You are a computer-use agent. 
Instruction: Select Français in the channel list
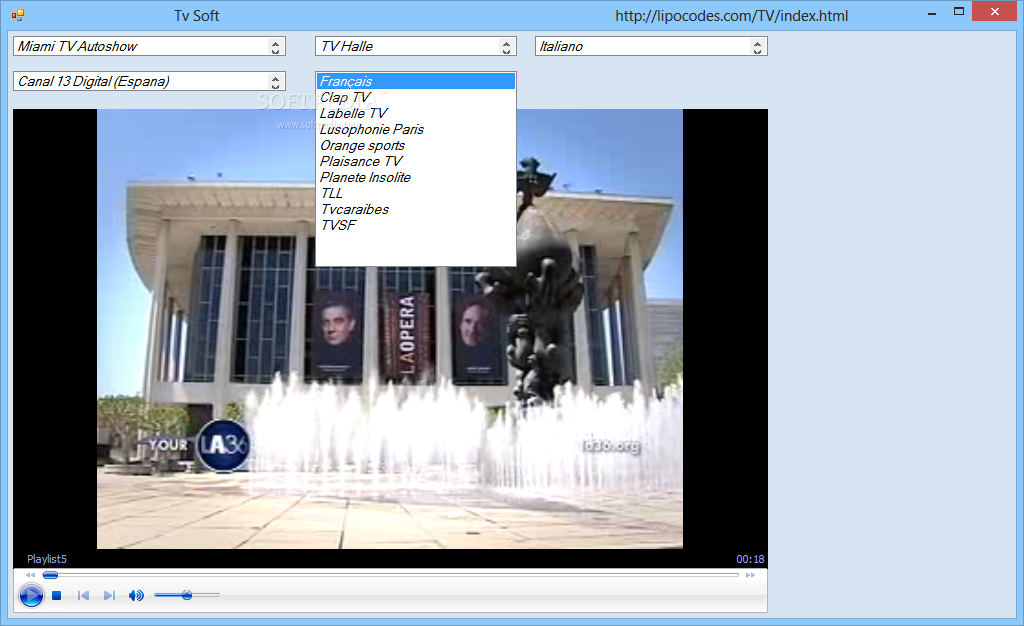[415, 81]
